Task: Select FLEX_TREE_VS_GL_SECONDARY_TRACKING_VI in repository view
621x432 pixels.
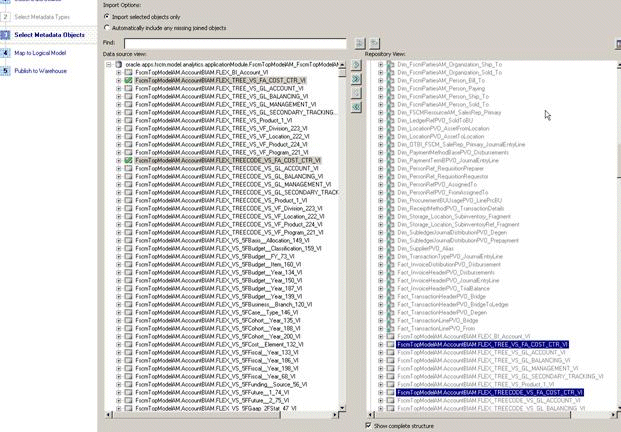Action: point(501,377)
